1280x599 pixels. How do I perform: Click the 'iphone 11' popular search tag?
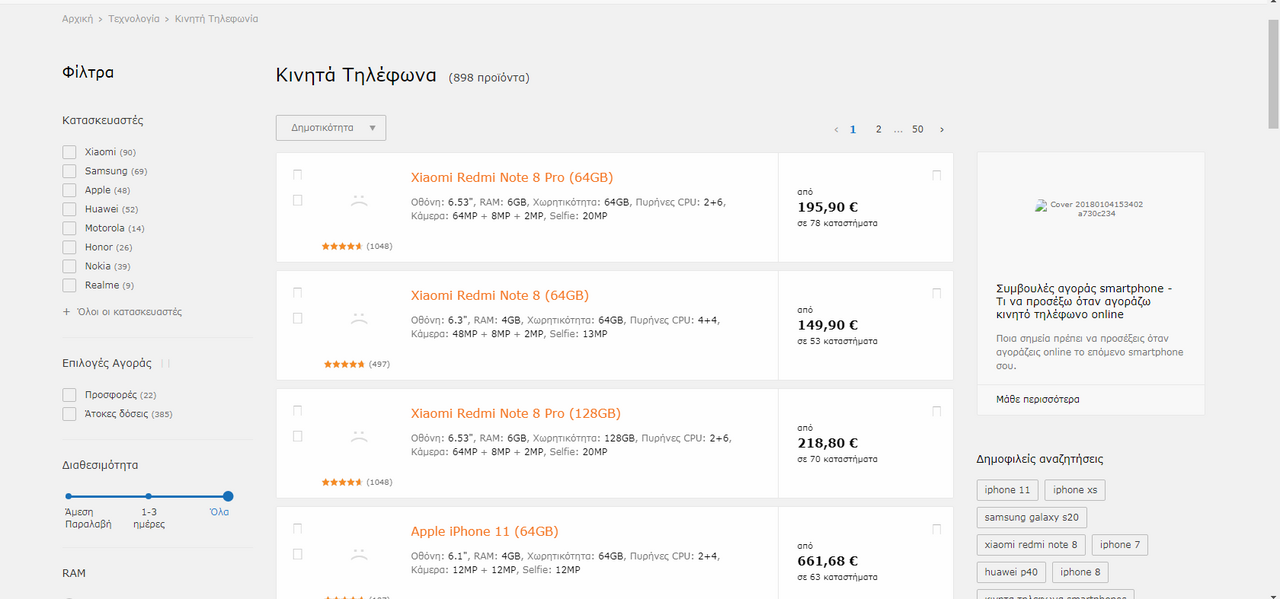[x=1007, y=490]
